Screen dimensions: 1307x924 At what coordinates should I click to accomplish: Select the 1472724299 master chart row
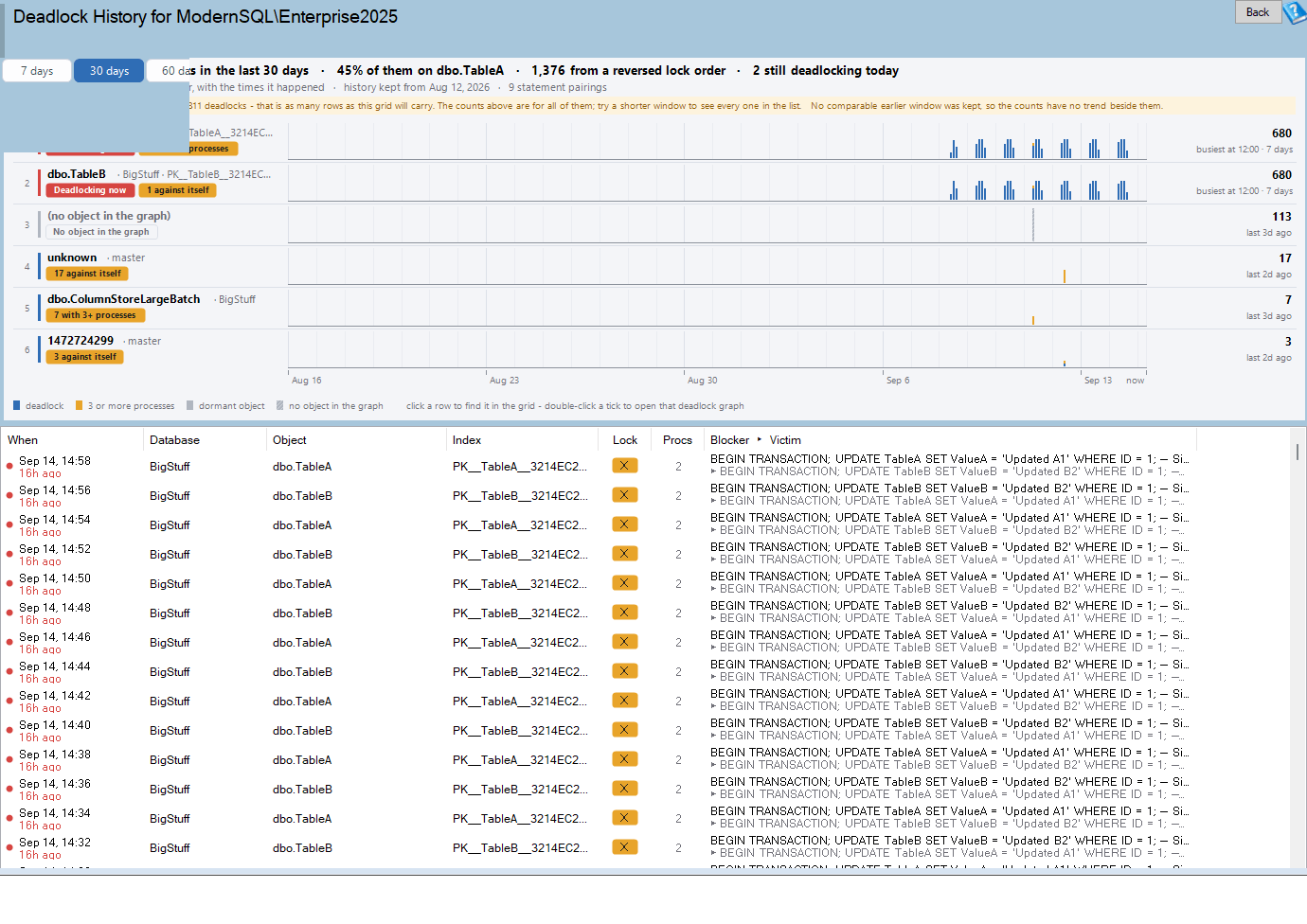tap(653, 349)
